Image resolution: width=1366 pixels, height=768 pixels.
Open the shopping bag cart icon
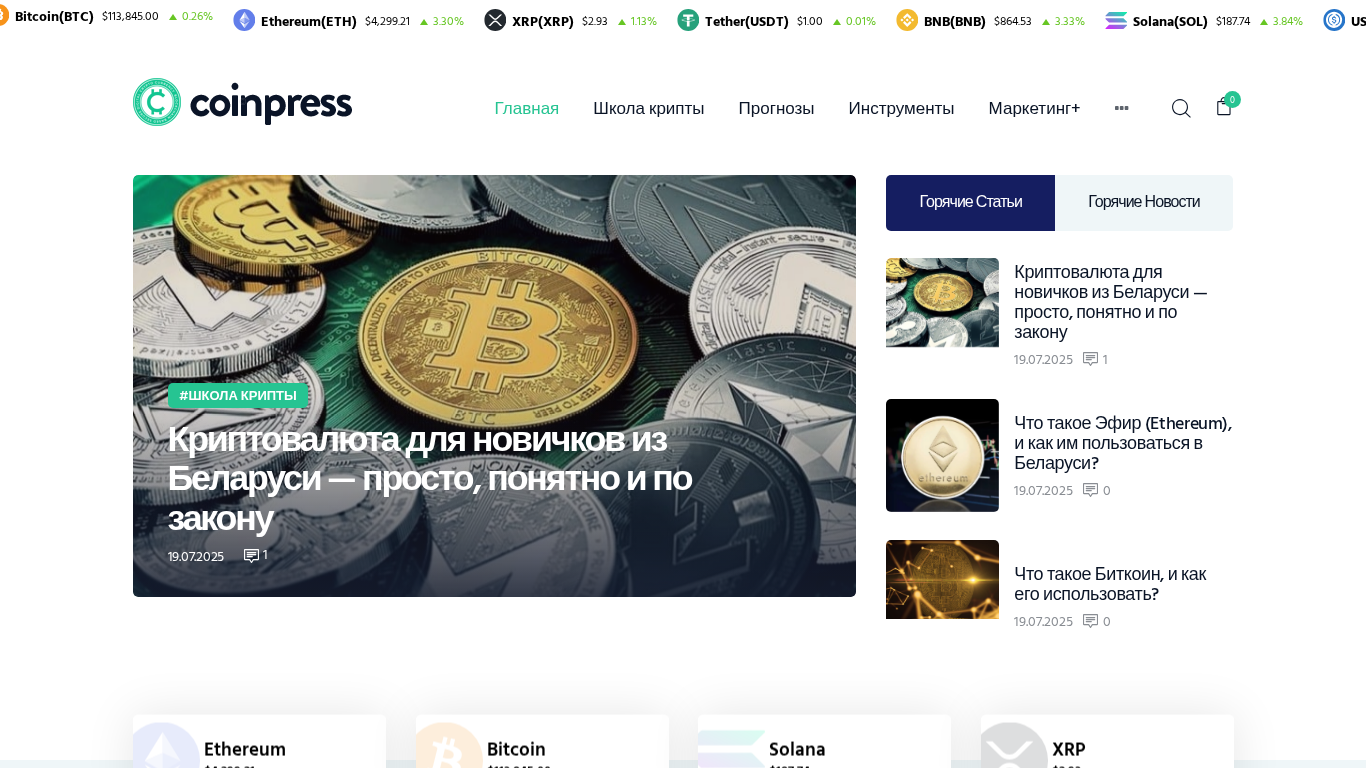tap(1224, 107)
